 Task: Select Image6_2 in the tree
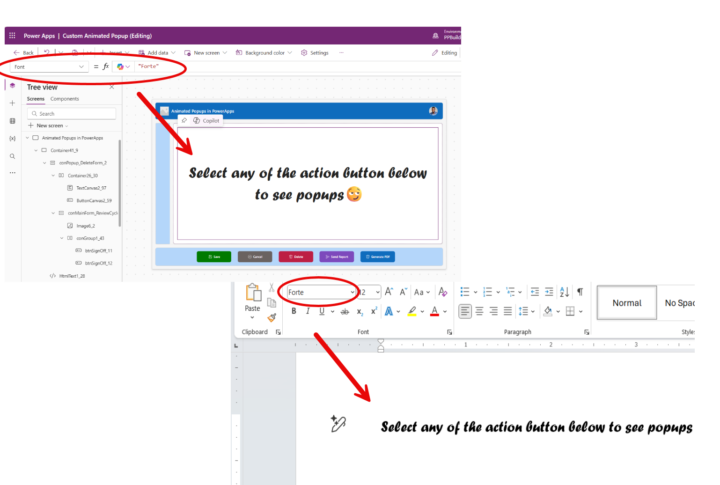click(x=85, y=226)
